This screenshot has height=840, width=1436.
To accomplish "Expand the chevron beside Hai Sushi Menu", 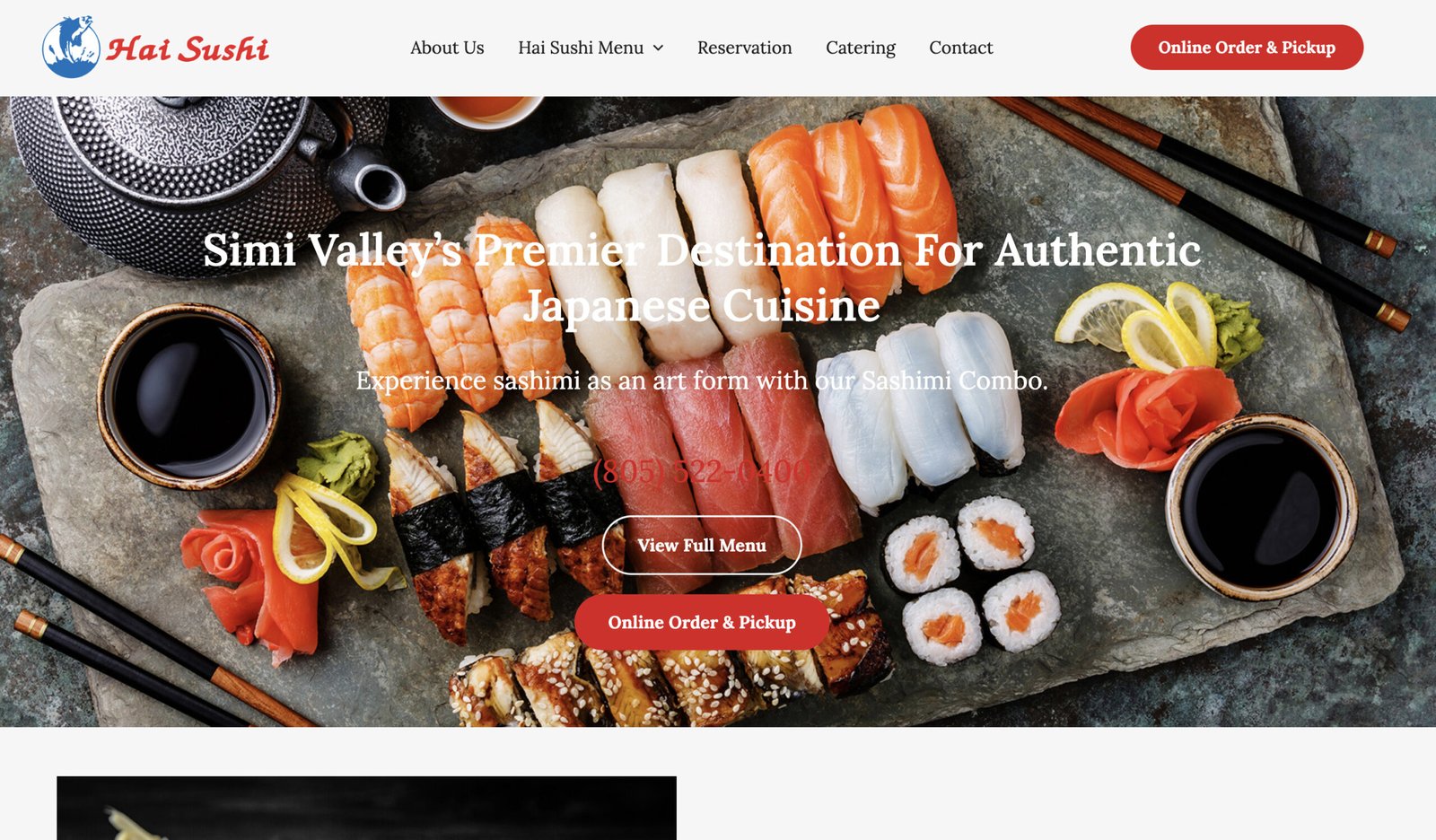I will [x=658, y=48].
